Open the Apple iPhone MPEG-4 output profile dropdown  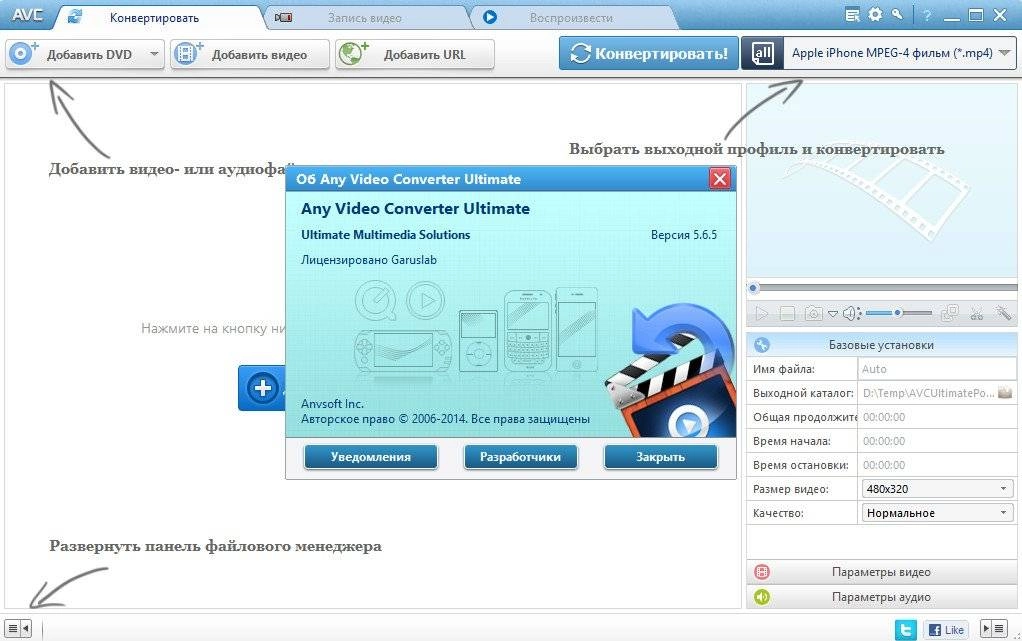899,53
